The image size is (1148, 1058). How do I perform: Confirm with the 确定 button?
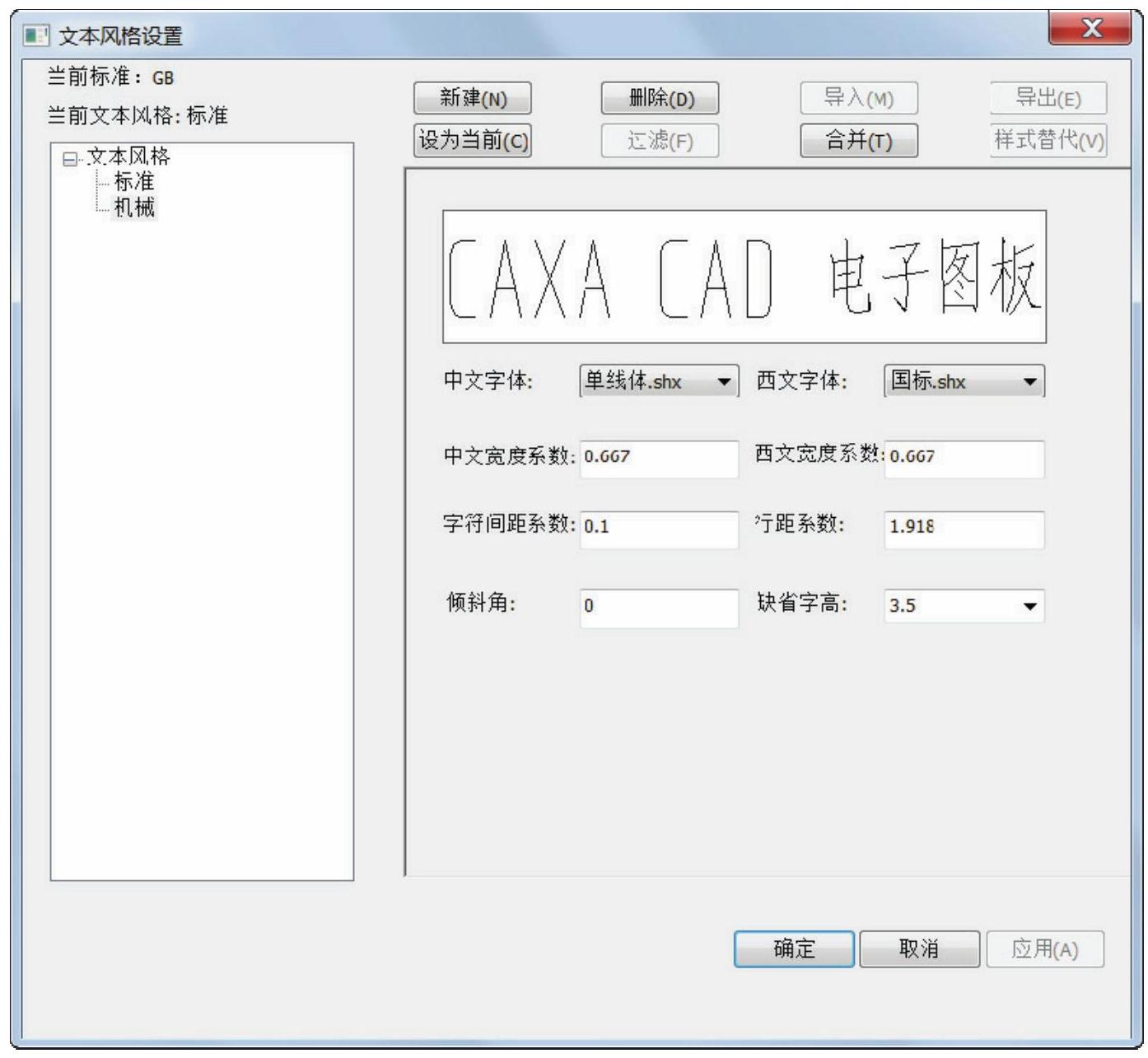[x=794, y=948]
